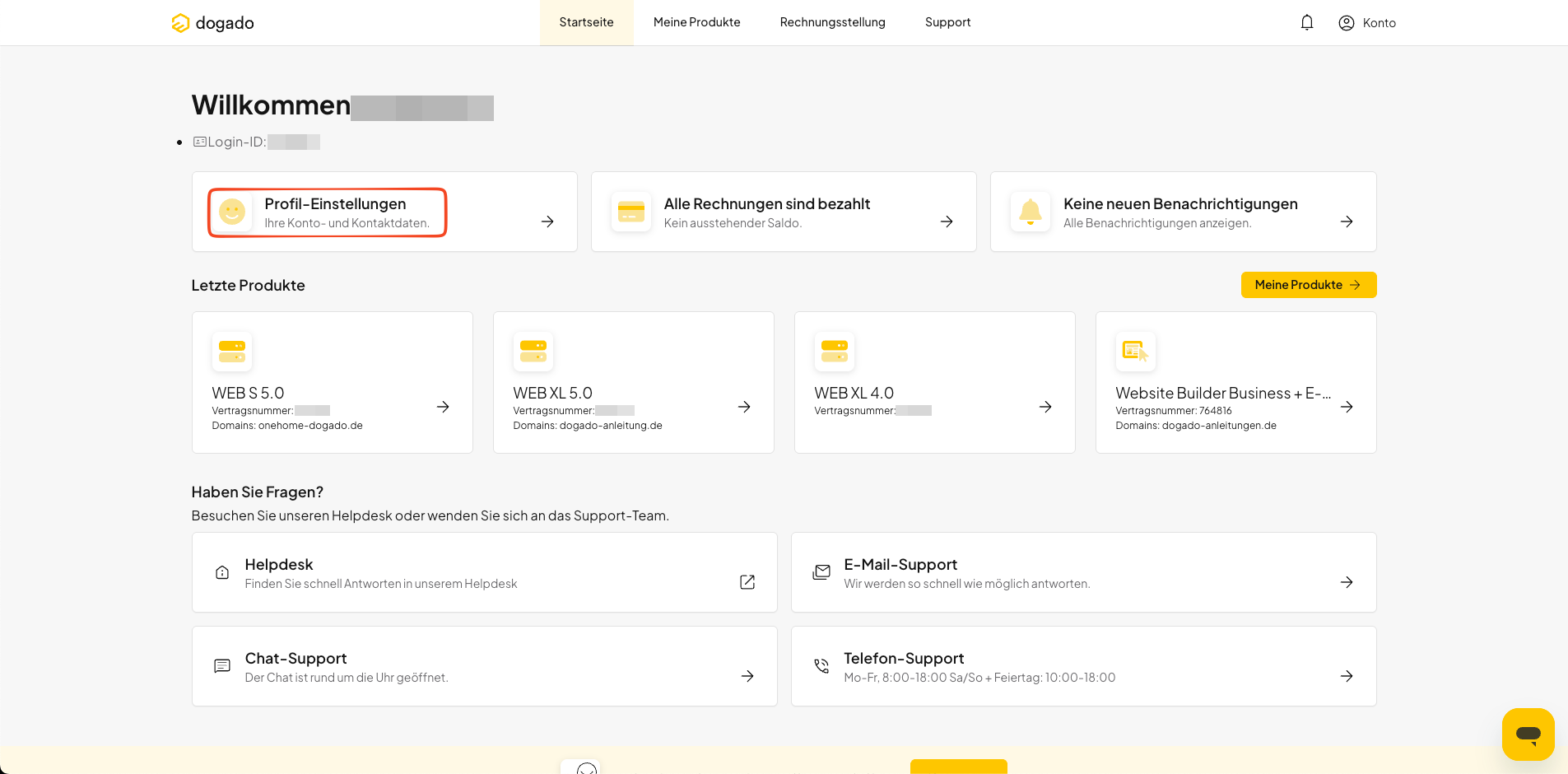Click domain text dogado-anleitungen.de
Screen dimensions: 1568x774
coord(1219,426)
